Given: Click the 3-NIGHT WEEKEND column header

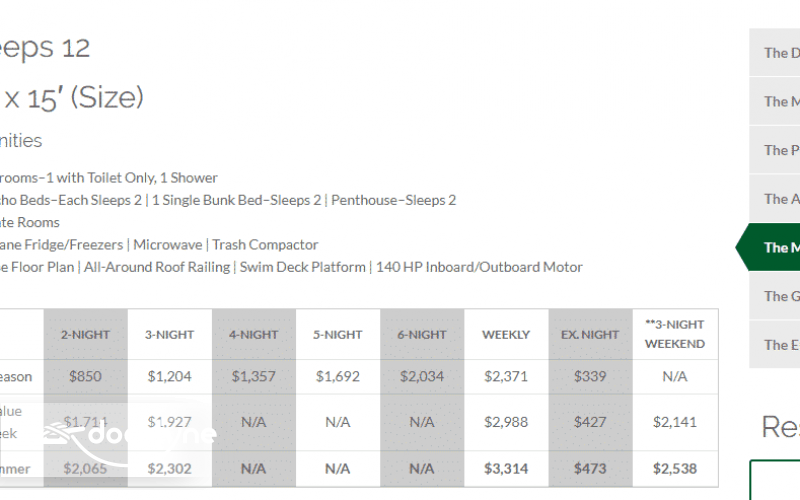Looking at the screenshot, I should coord(675,334).
